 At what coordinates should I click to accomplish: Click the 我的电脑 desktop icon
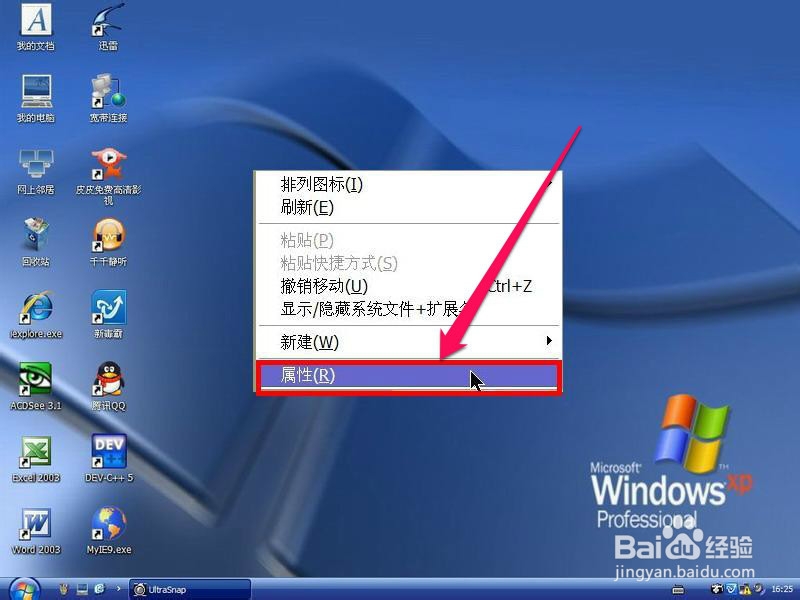coord(36,98)
